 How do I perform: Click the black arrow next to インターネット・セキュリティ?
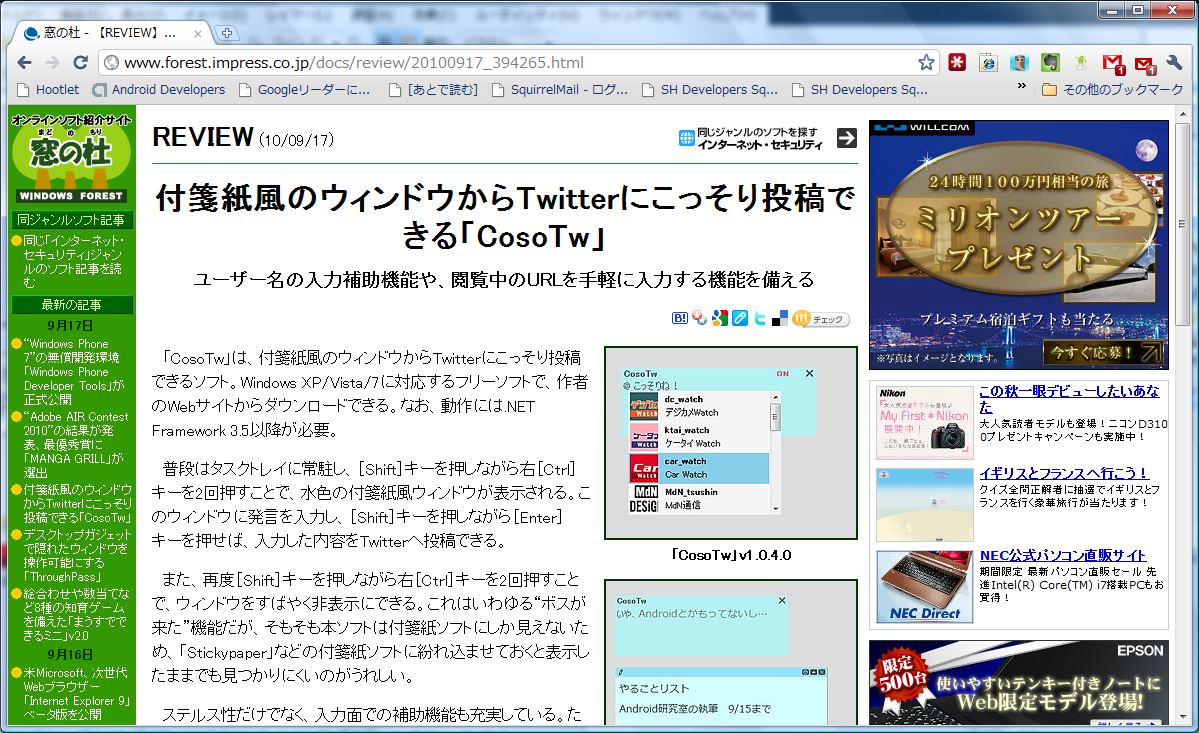pyautogui.click(x=846, y=138)
